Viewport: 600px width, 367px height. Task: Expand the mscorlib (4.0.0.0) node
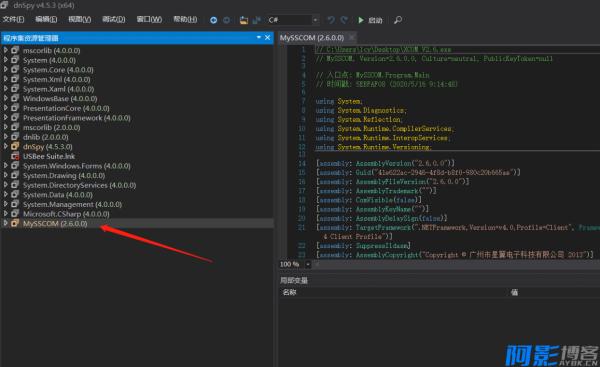pyautogui.click(x=5, y=50)
